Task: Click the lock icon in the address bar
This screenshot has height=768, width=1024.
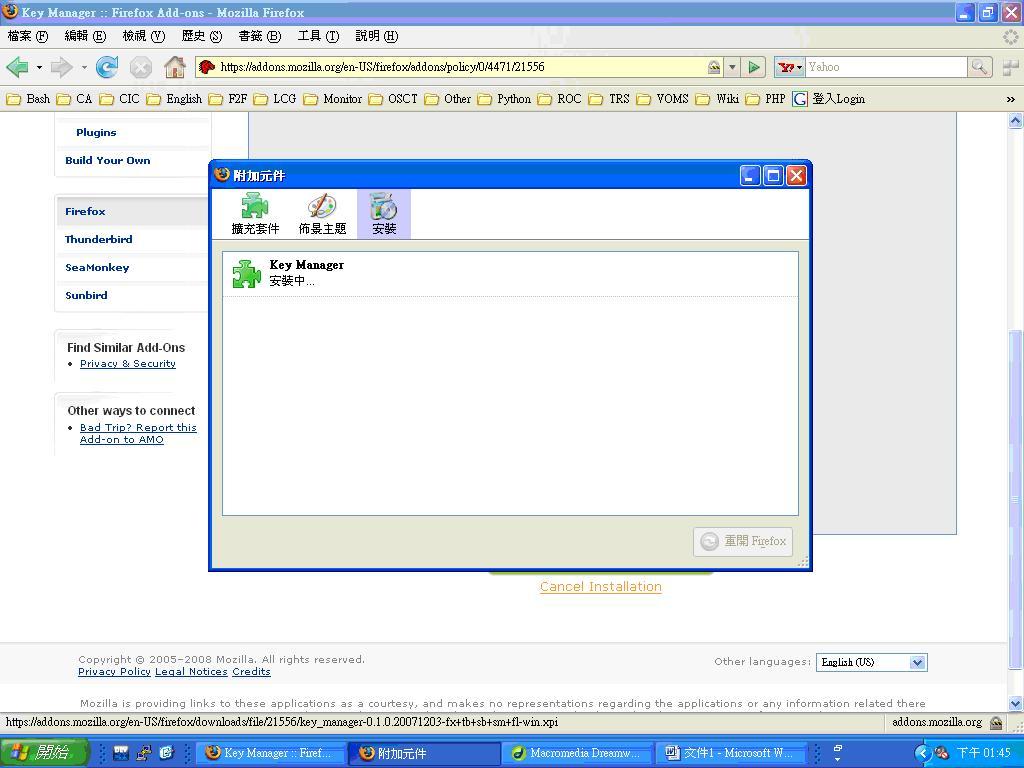Action: pyautogui.click(x=714, y=67)
